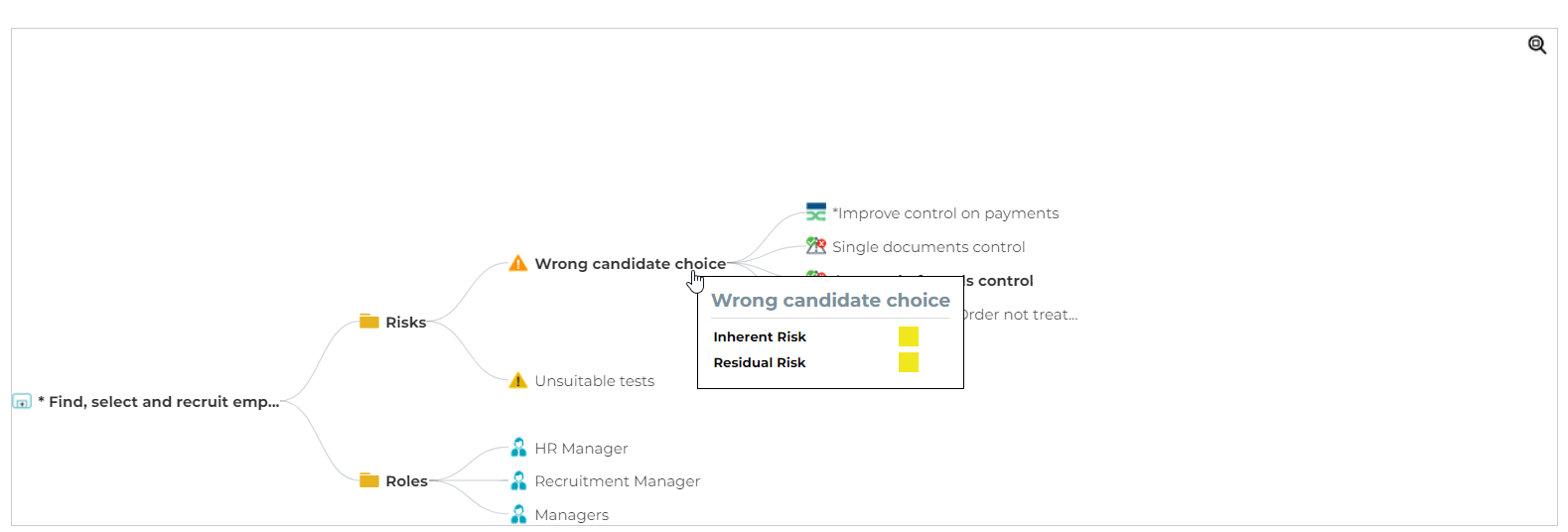Image resolution: width=1568 pixels, height=532 pixels.
Task: Click the Risks folder icon
Action: tap(369, 322)
